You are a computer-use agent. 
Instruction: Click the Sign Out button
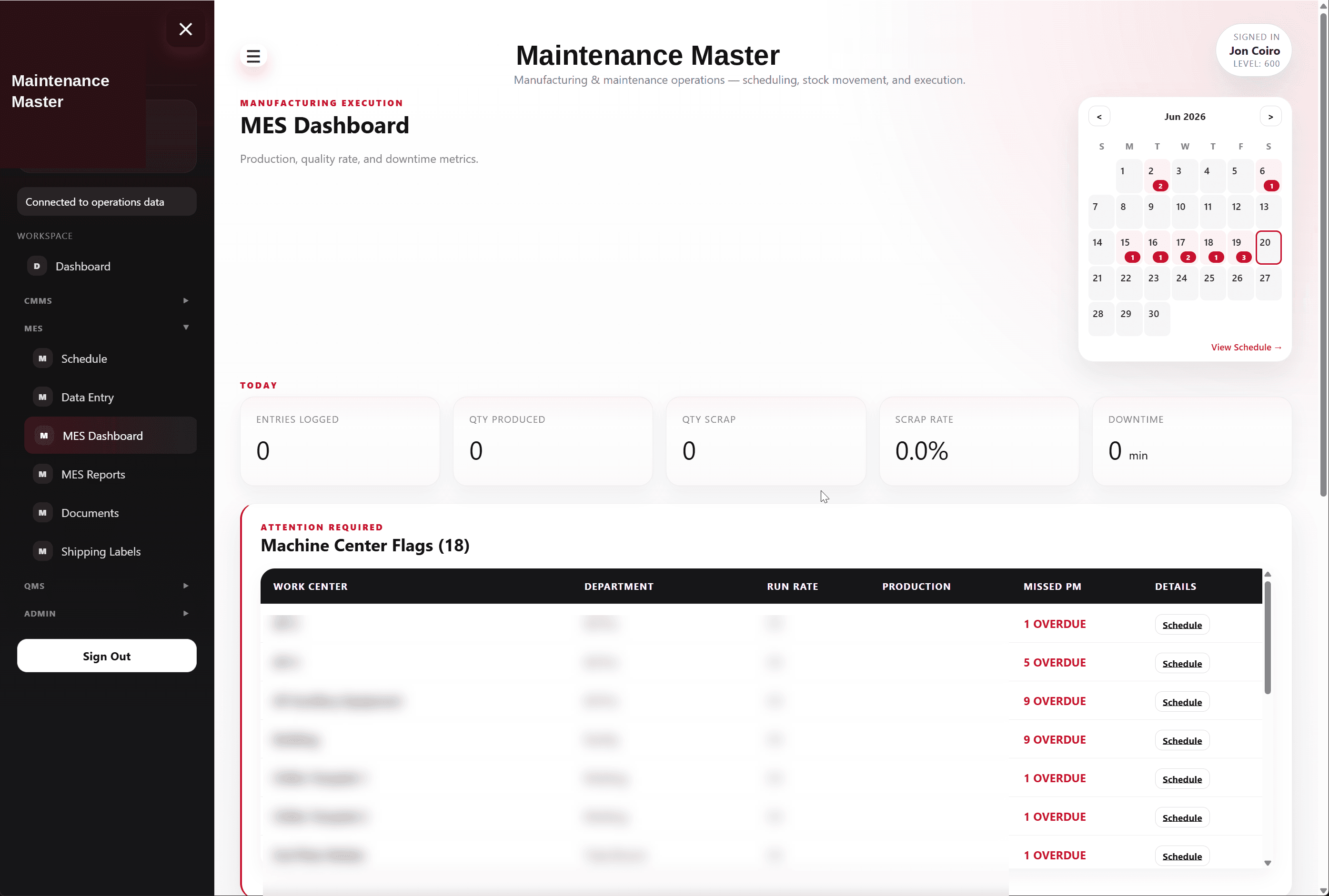coord(107,656)
